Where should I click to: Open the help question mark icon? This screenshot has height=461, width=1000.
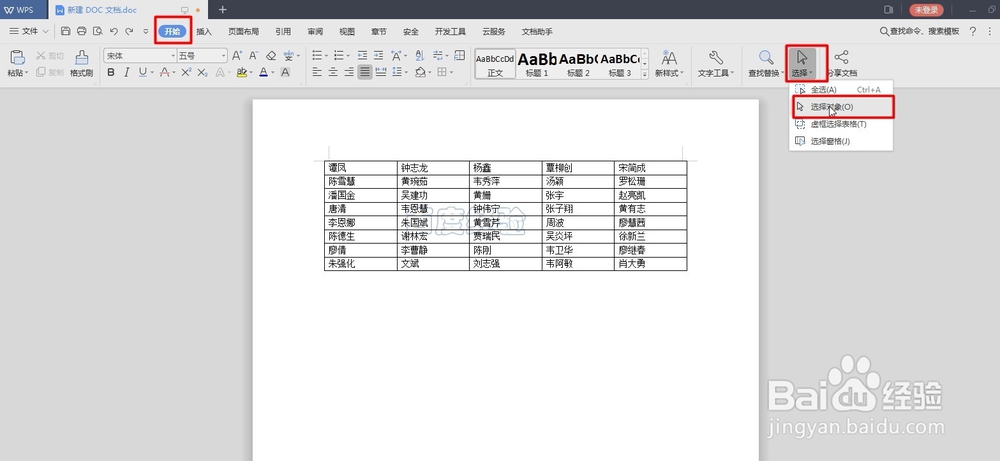pos(973,31)
